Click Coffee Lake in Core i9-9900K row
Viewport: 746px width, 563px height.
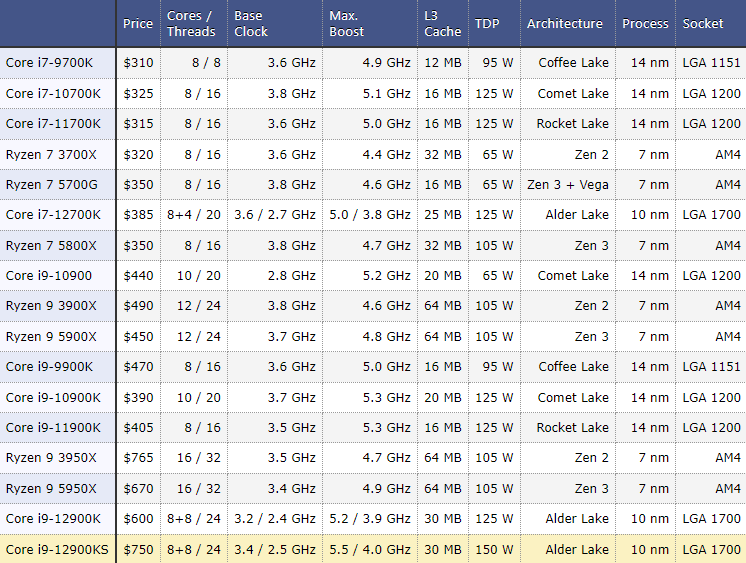(x=574, y=366)
